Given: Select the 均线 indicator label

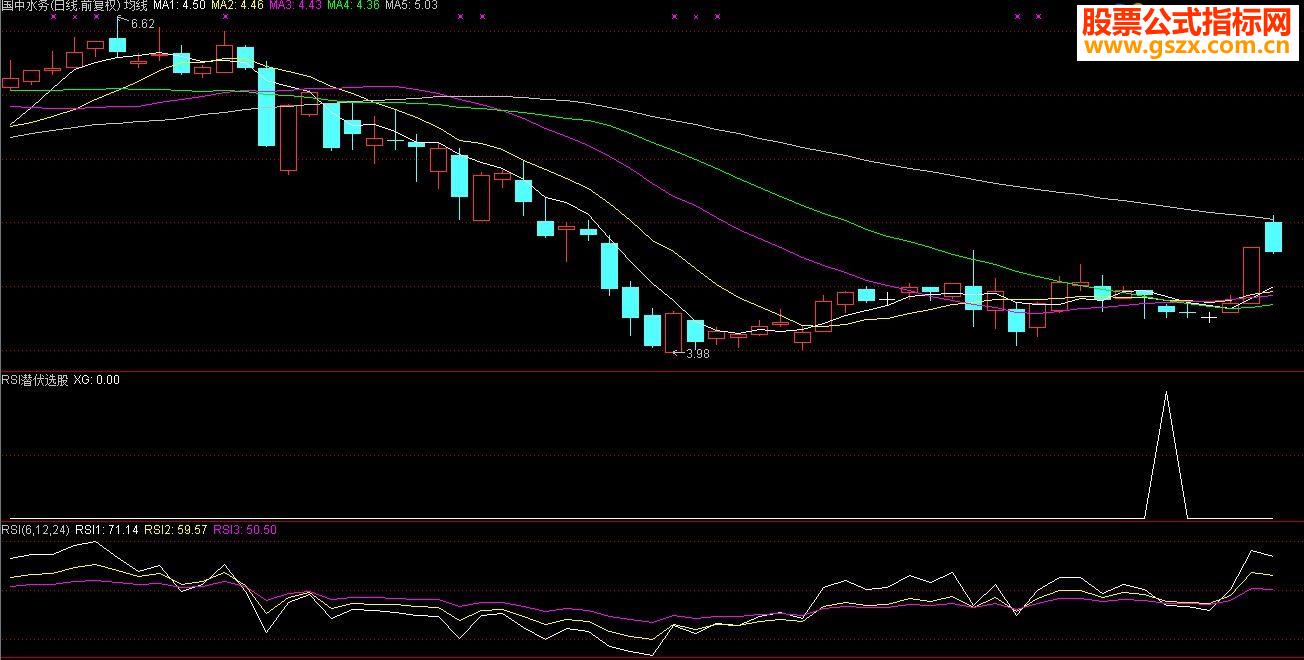Looking at the screenshot, I should pos(135,6).
